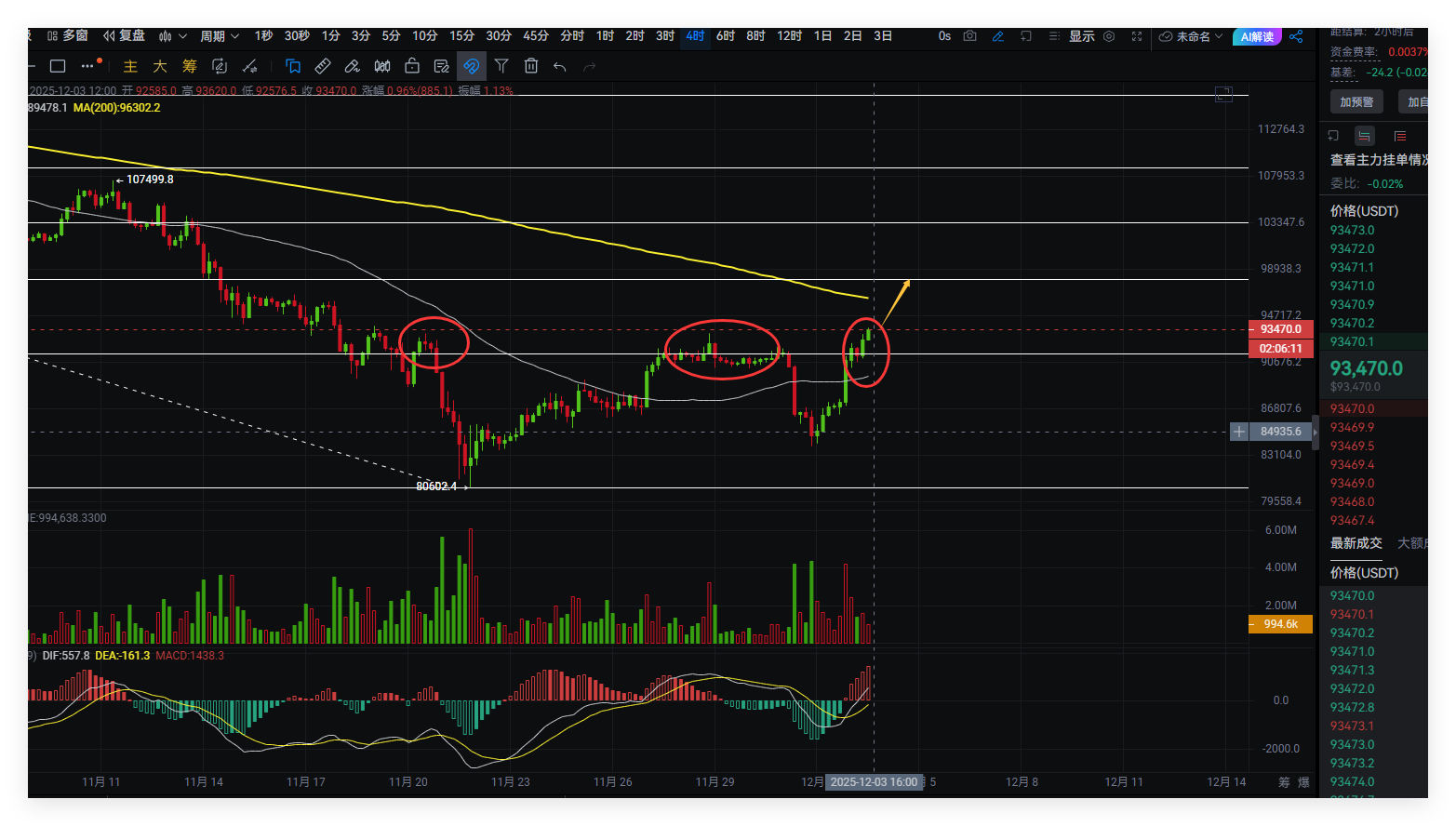Toggle the magnet snap mode button
1456x826 pixels.
[x=472, y=66]
